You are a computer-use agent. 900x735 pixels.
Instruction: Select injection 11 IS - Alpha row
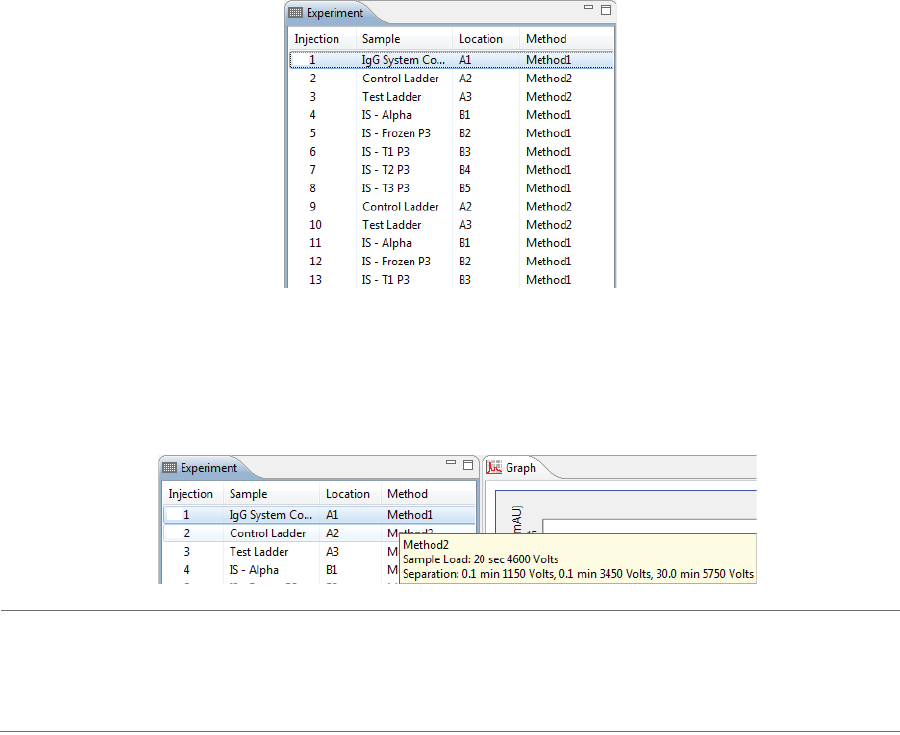pos(451,243)
